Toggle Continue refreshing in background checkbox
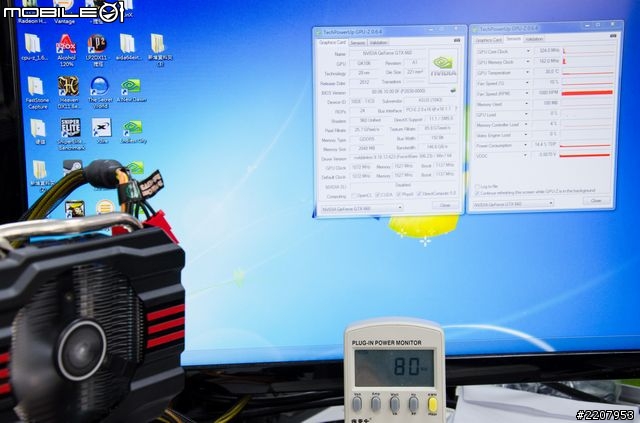The image size is (640, 423). [x=477, y=192]
